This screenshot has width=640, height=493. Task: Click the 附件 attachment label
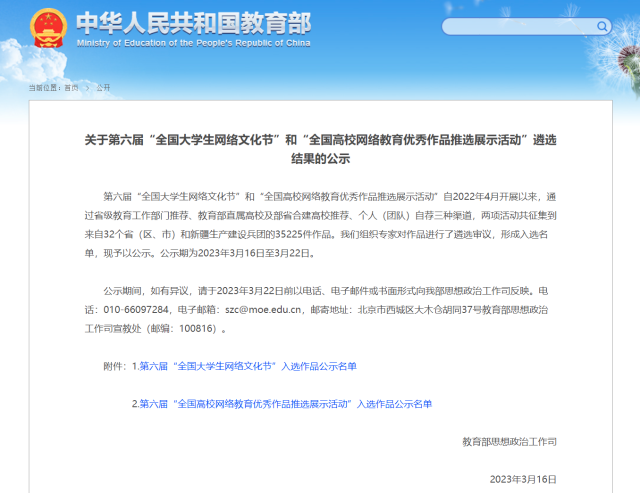click(115, 367)
